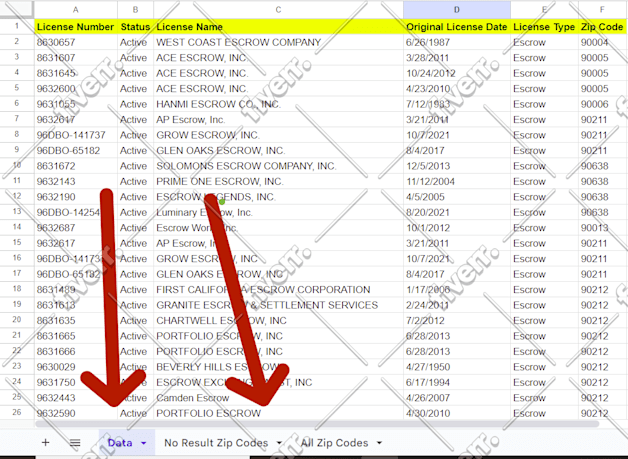This screenshot has width=628, height=459.
Task: Select row 19 header number
Action: [17, 304]
